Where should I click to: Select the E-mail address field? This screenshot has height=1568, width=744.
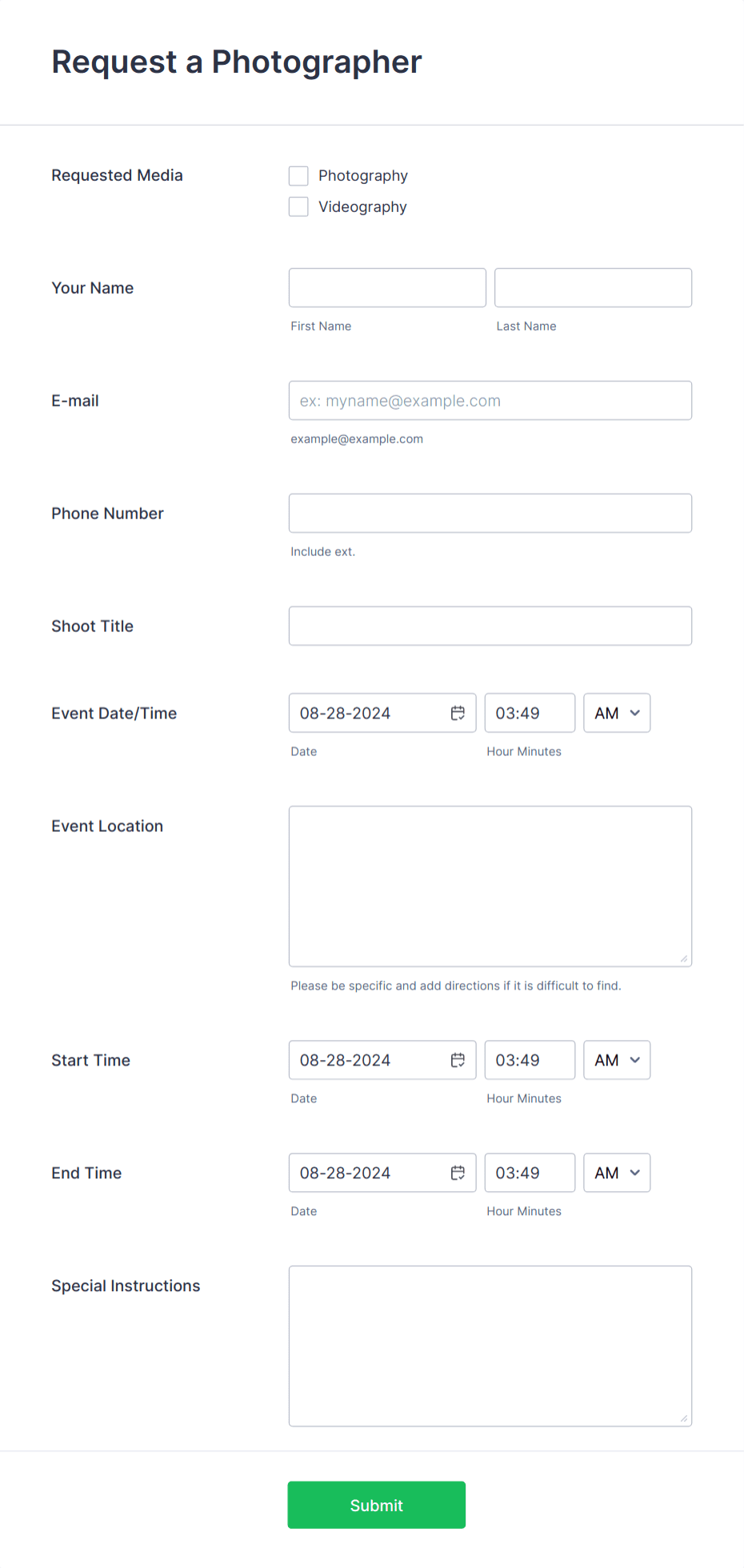click(490, 400)
